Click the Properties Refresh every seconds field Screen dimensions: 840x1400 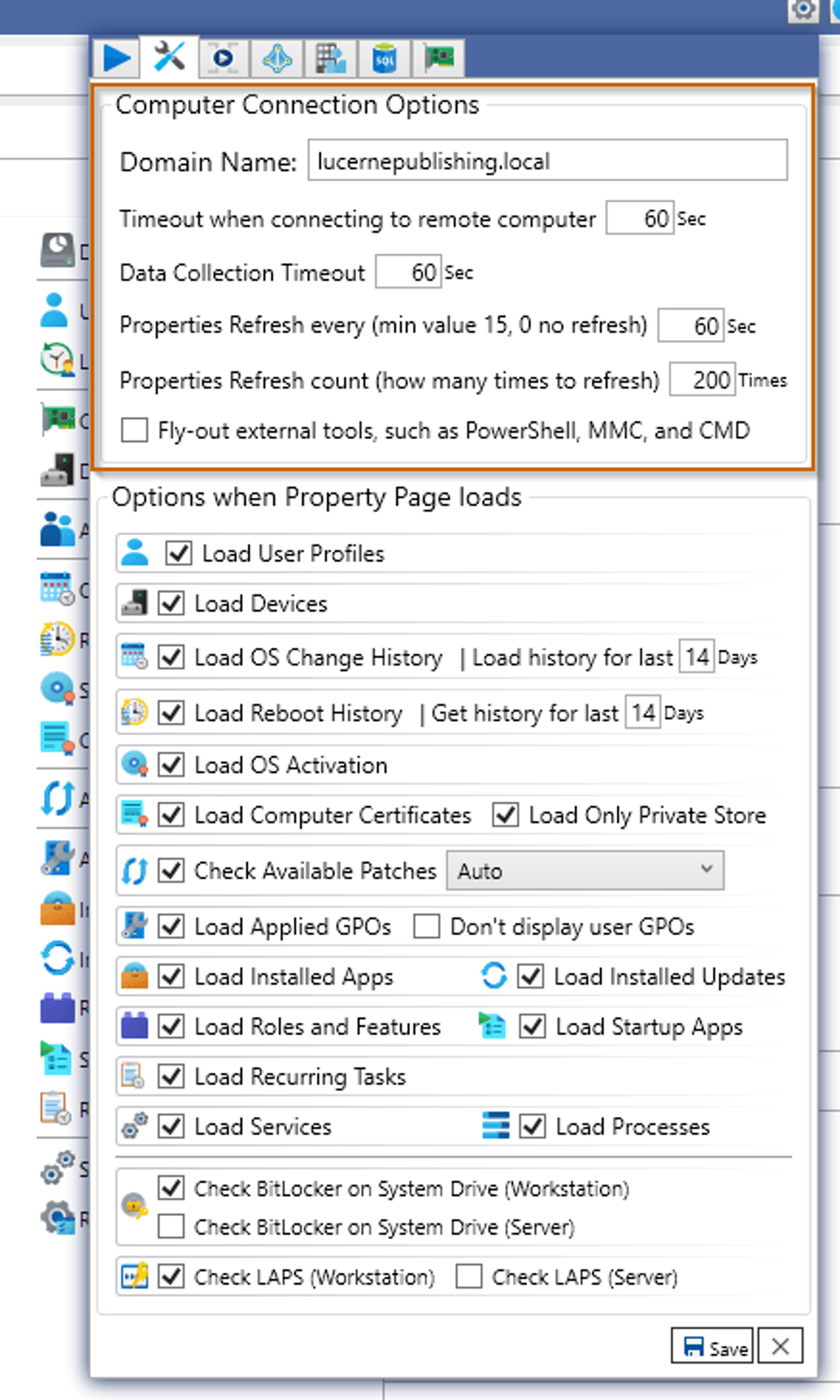click(691, 325)
